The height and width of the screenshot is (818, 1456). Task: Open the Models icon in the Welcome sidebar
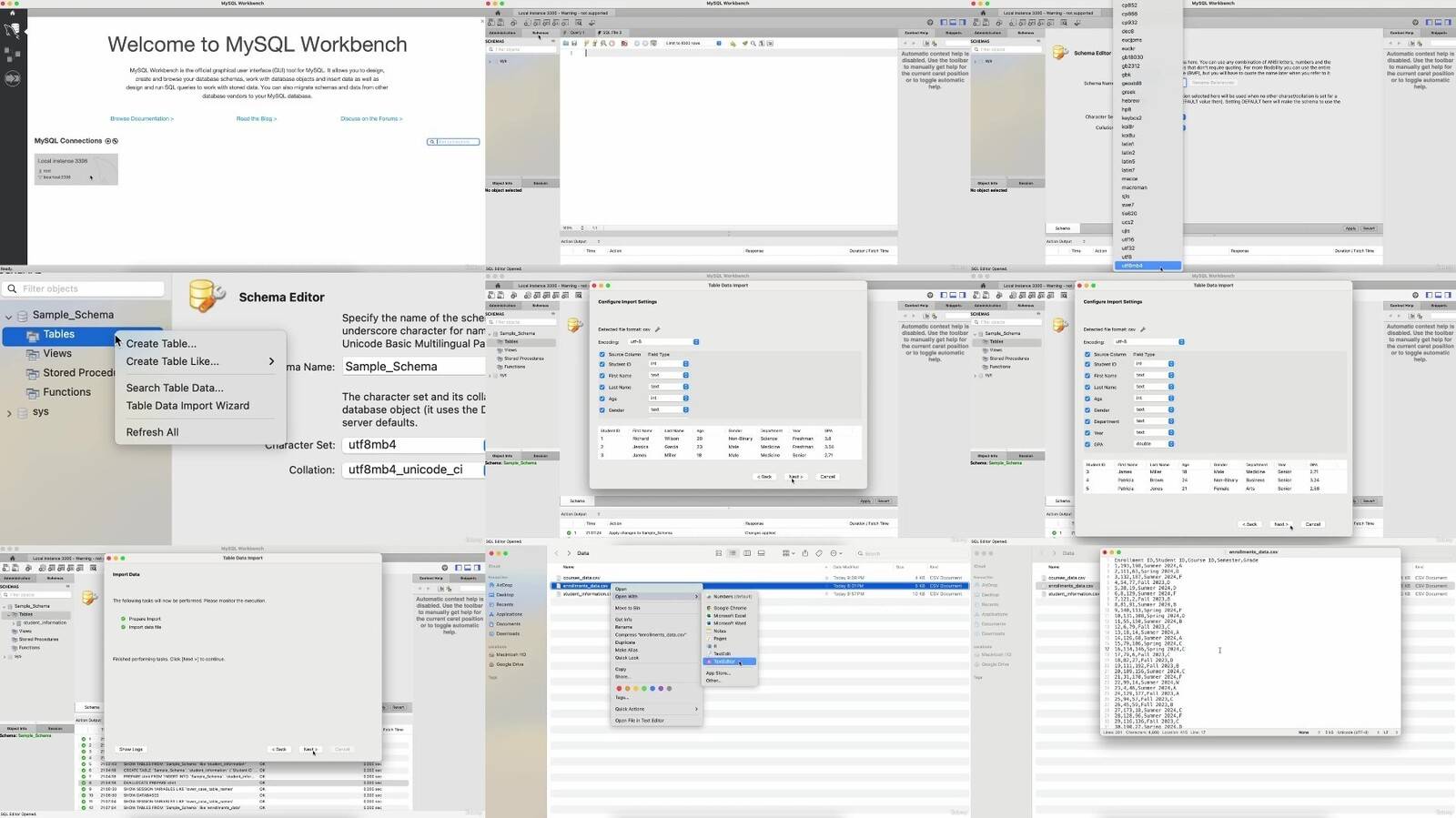coord(13,56)
